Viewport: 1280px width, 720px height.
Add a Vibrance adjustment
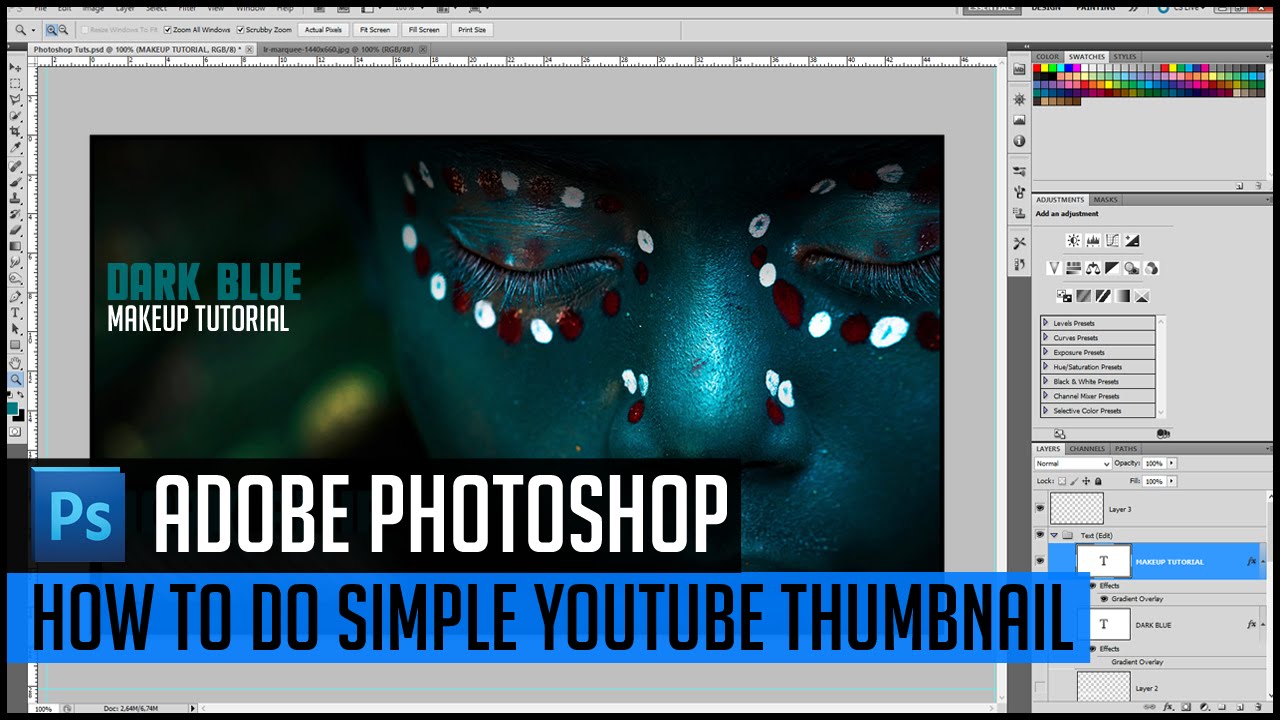(1054, 268)
